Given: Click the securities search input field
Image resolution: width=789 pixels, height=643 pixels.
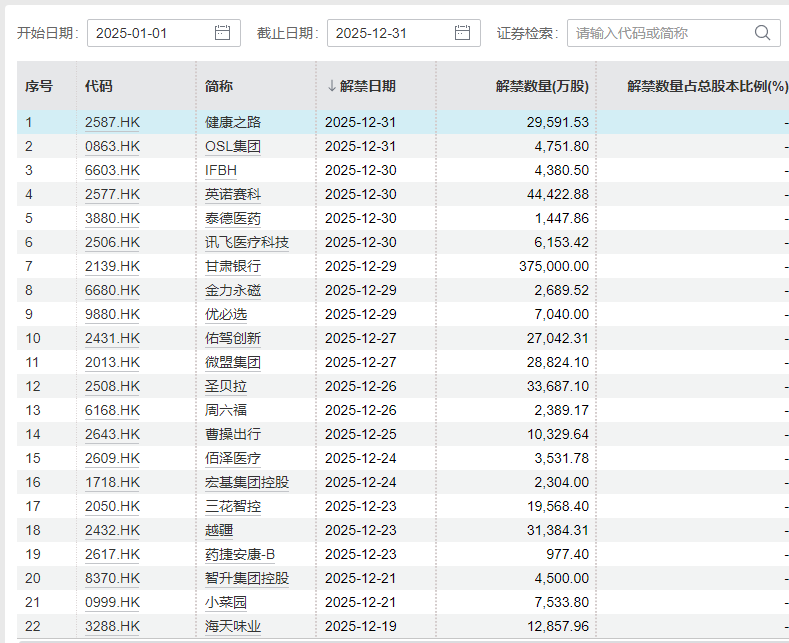Looking at the screenshot, I should (658, 33).
